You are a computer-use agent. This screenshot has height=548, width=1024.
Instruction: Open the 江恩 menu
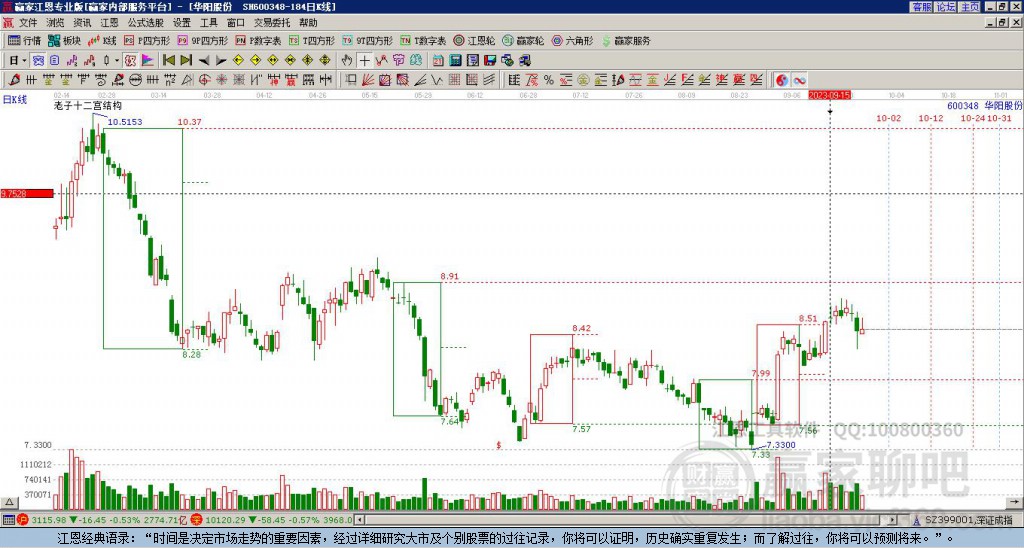[x=110, y=23]
